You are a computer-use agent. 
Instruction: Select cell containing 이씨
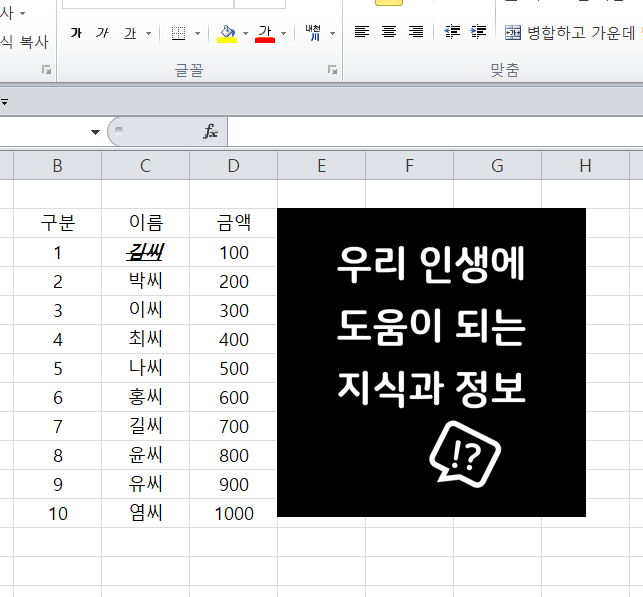tap(146, 310)
